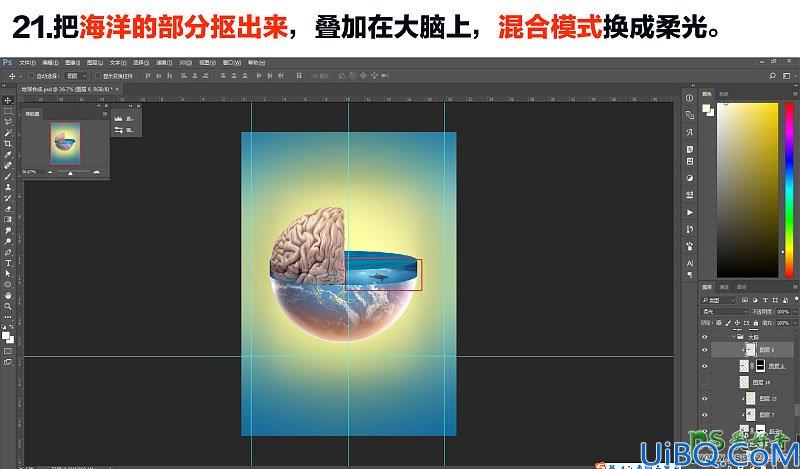
Task: Collapse the 大脑 layer group
Action: 734,337
